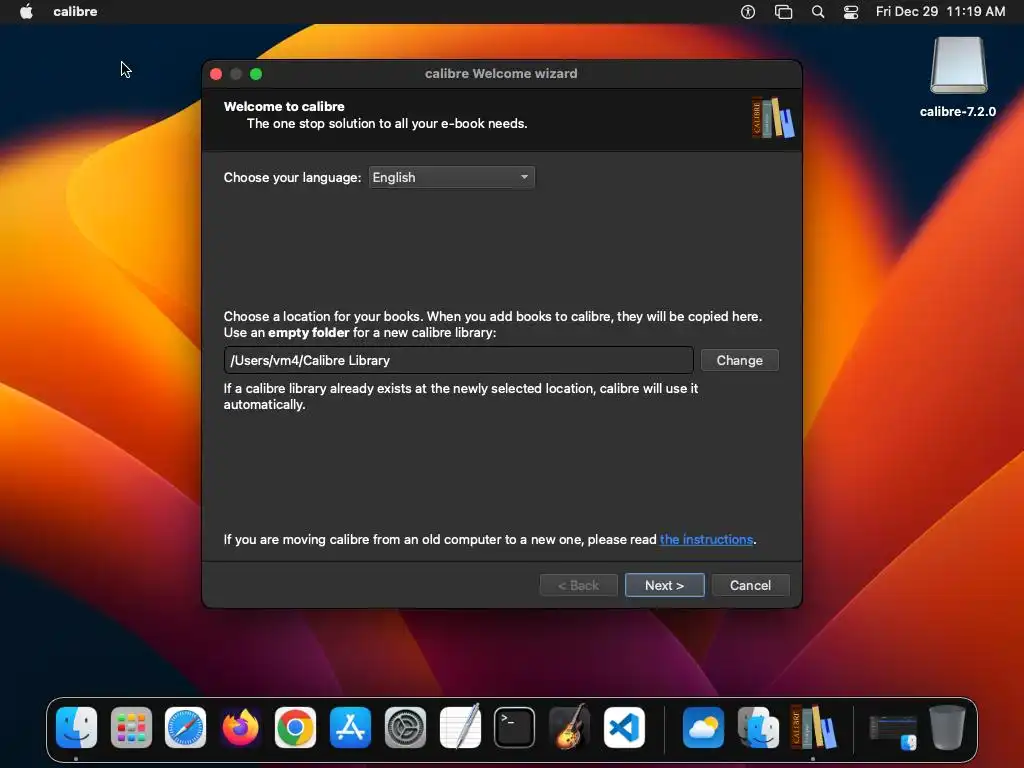
Task: Click the date and time in menu bar
Action: click(x=940, y=12)
